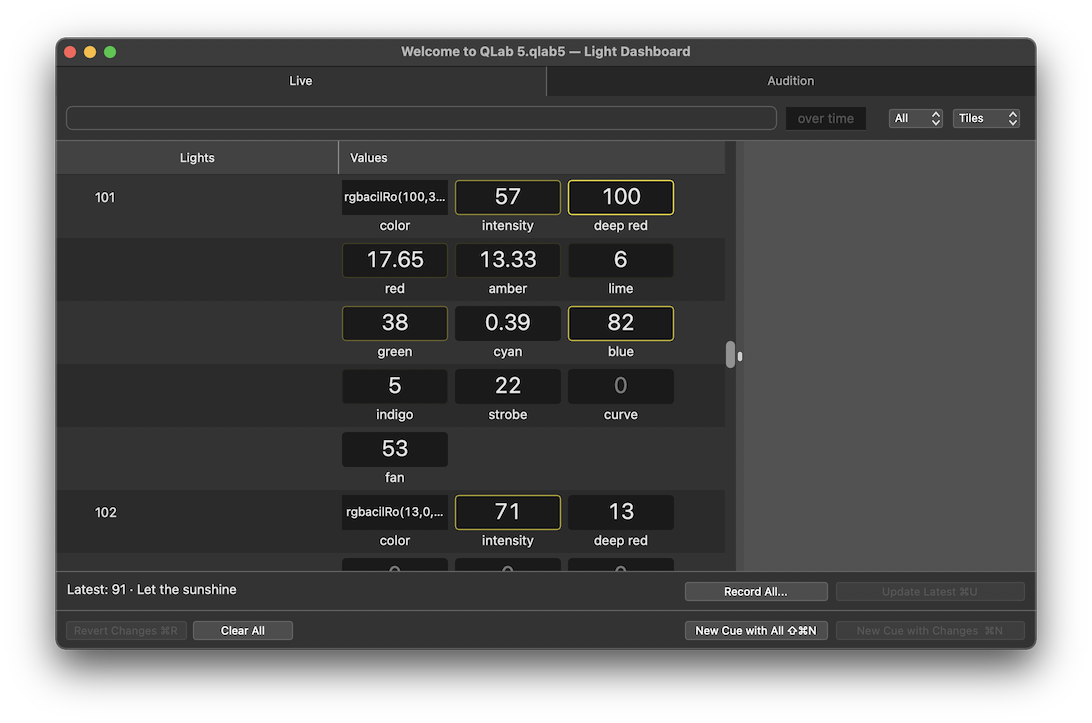Screen dimensions: 1092x723
Task: Click the fan tile showing 53
Action: [395, 449]
